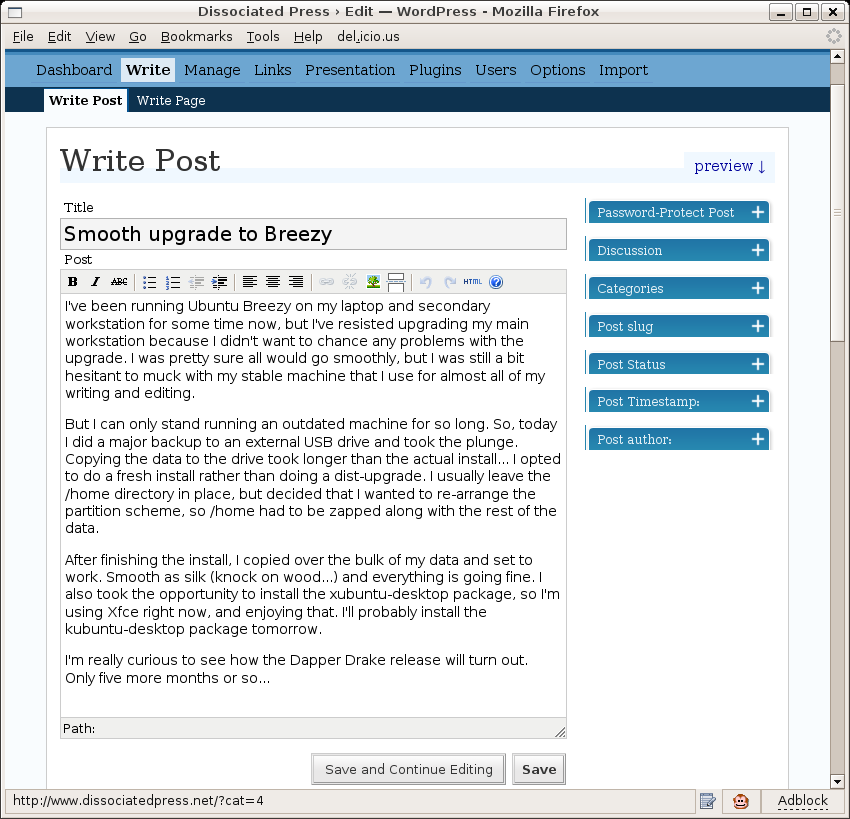Insert a bulleted list
This screenshot has height=819, width=850.
(x=150, y=282)
